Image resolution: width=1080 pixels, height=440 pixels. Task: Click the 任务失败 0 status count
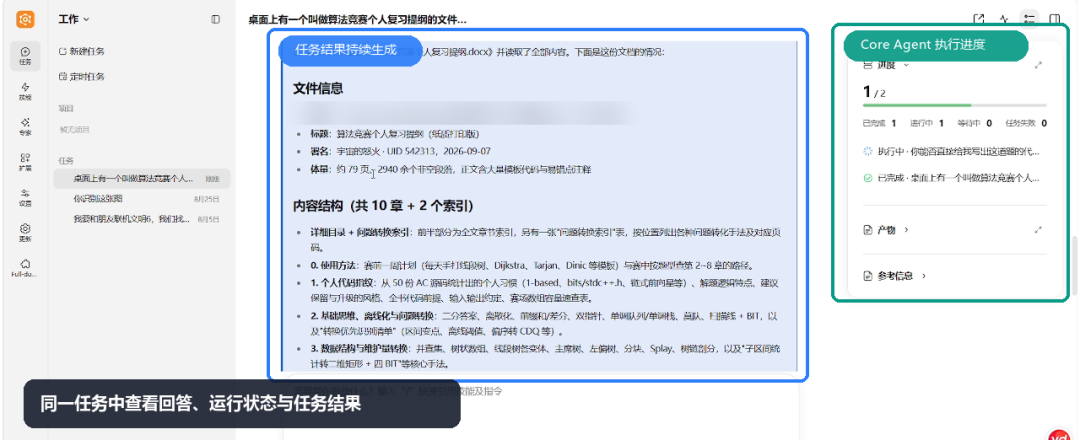tap(1026, 123)
